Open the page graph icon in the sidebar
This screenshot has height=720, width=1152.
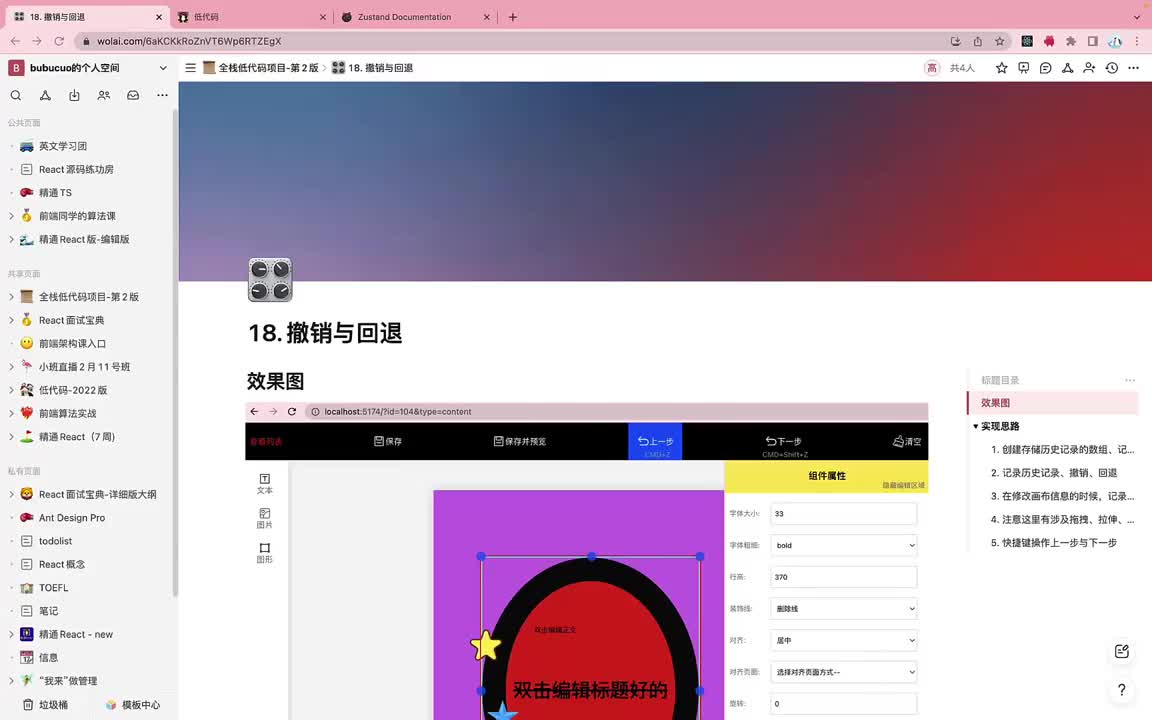(45, 95)
